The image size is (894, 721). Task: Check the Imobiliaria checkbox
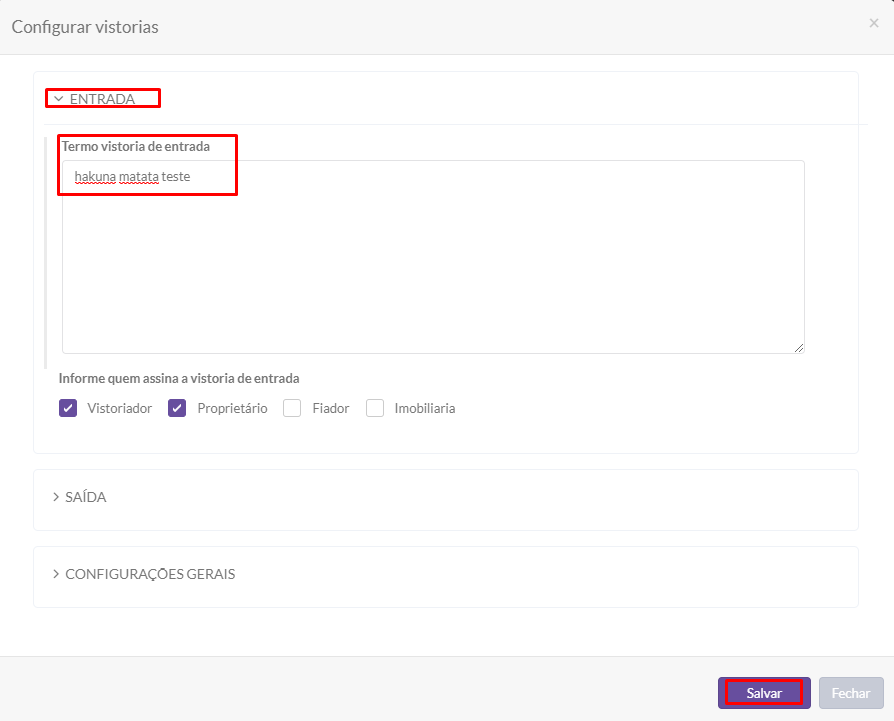375,408
